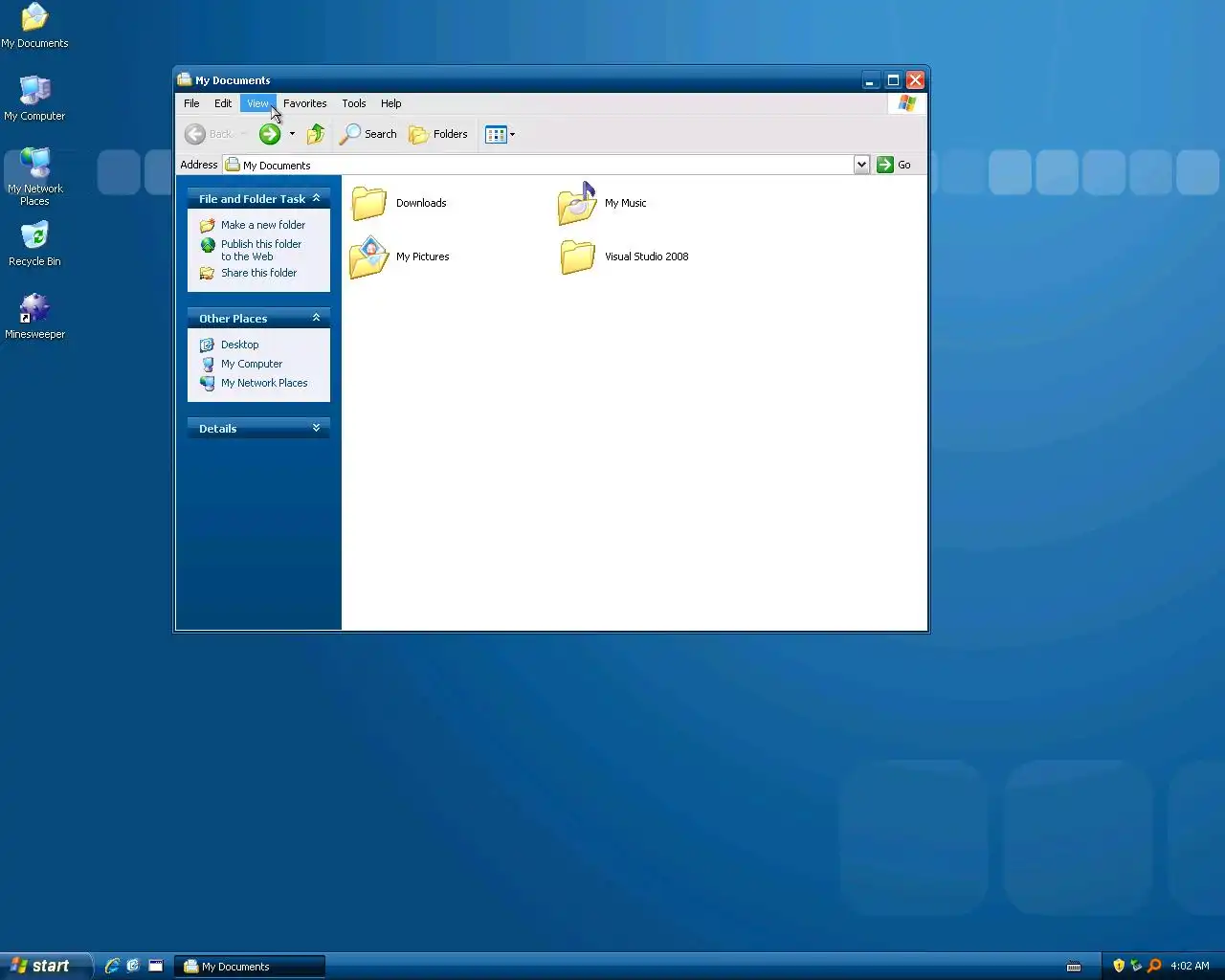Click the language bar tray icon

tap(1074, 966)
